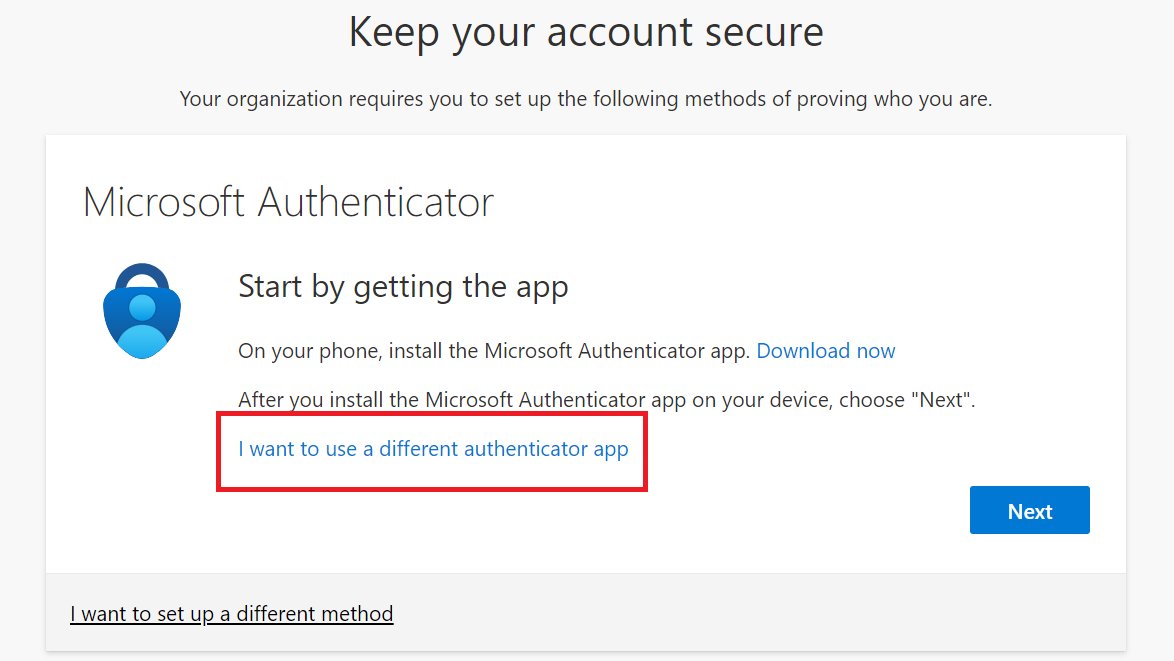Click the Keep your account secure heading
Image resolution: width=1174 pixels, height=661 pixels.
585,32
